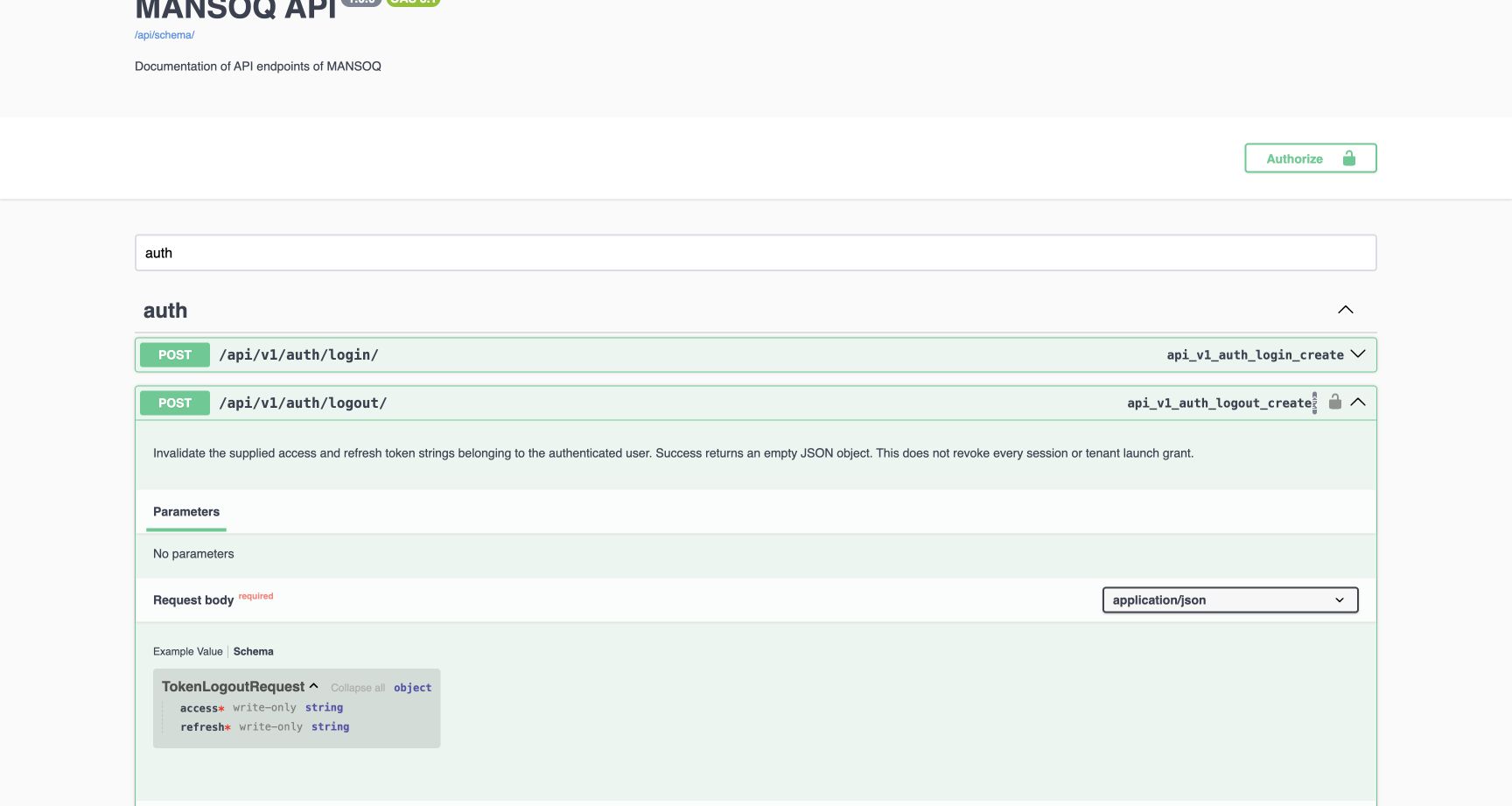Viewport: 1512px width, 806px height.
Task: Click the lock icon in Authorize button
Action: [1348, 158]
